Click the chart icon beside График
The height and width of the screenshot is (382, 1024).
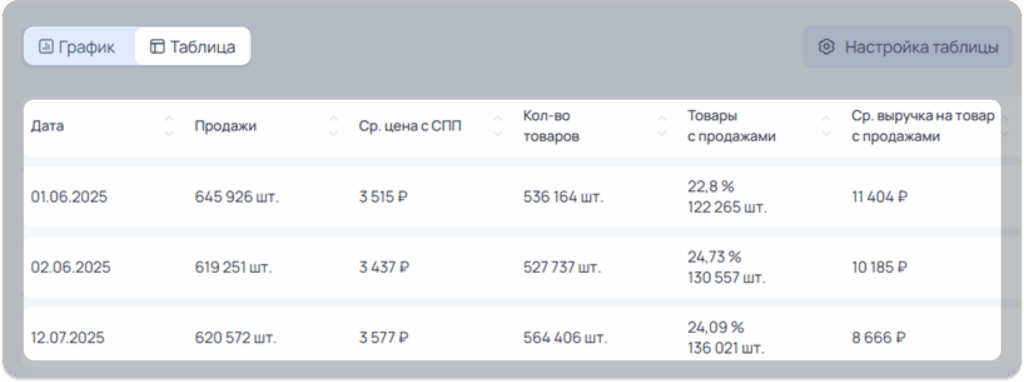pos(46,47)
